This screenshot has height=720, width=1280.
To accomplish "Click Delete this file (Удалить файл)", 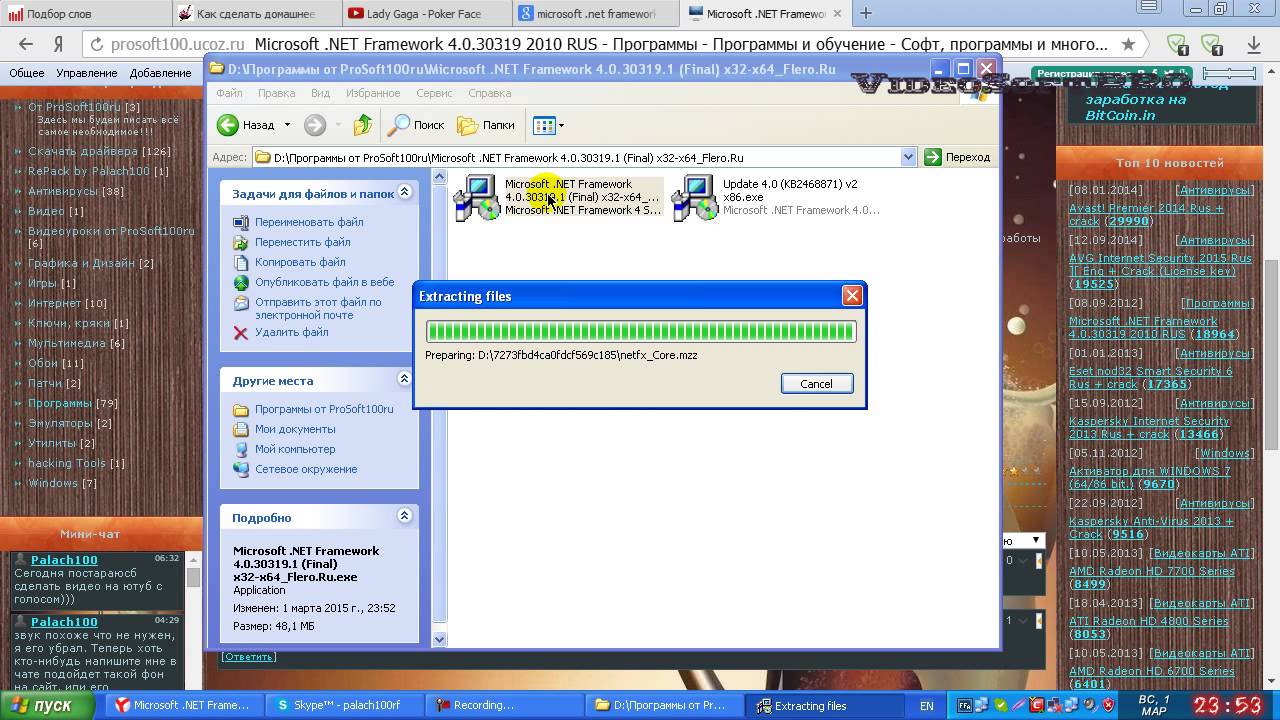I will pyautogui.click(x=291, y=332).
